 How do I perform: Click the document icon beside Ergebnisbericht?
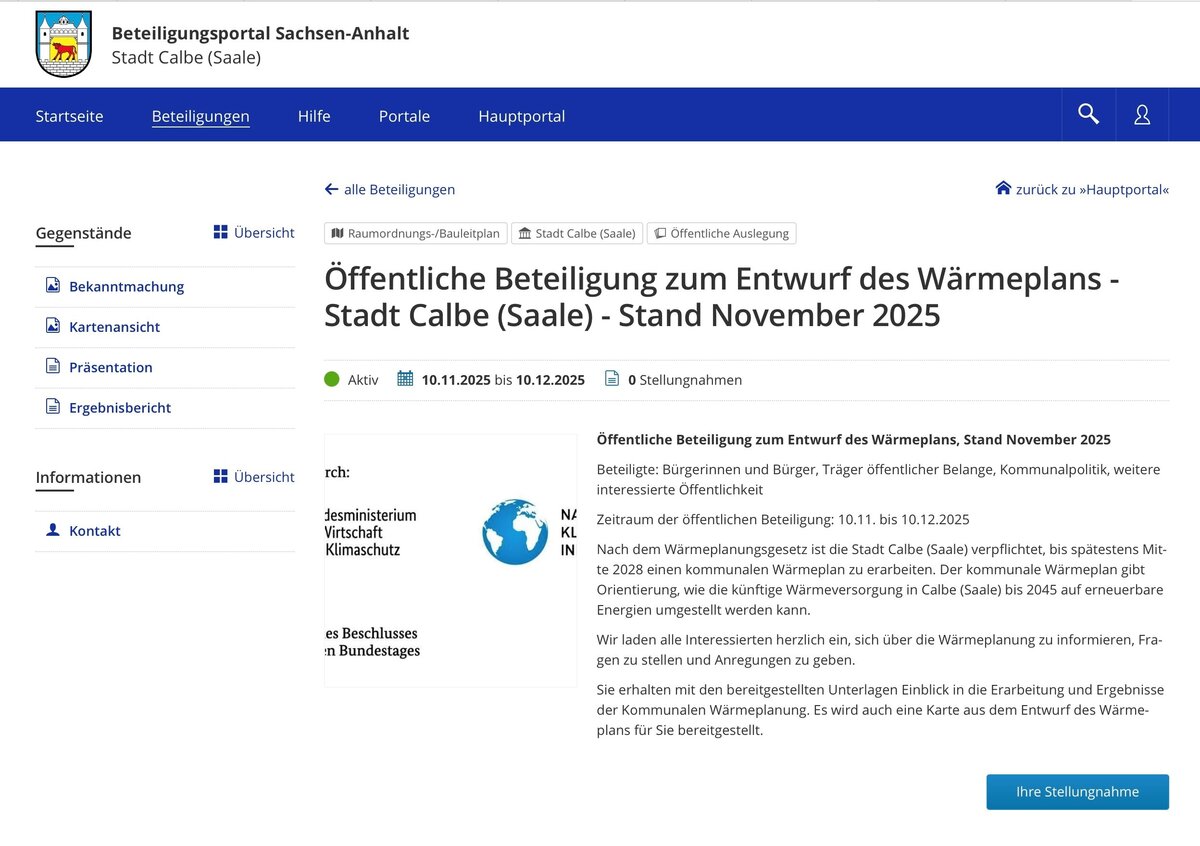pos(53,407)
